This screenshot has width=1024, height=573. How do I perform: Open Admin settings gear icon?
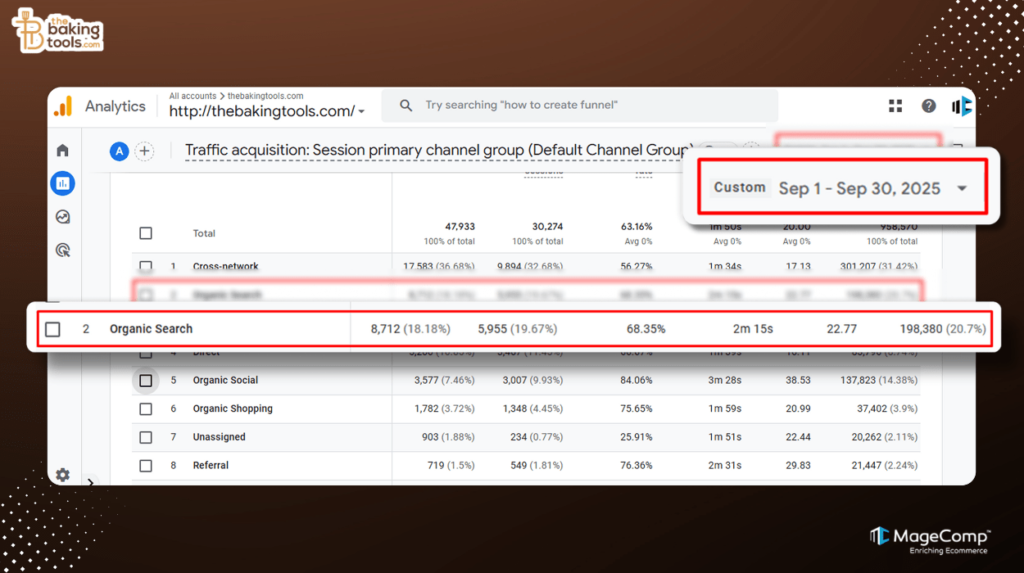point(63,475)
